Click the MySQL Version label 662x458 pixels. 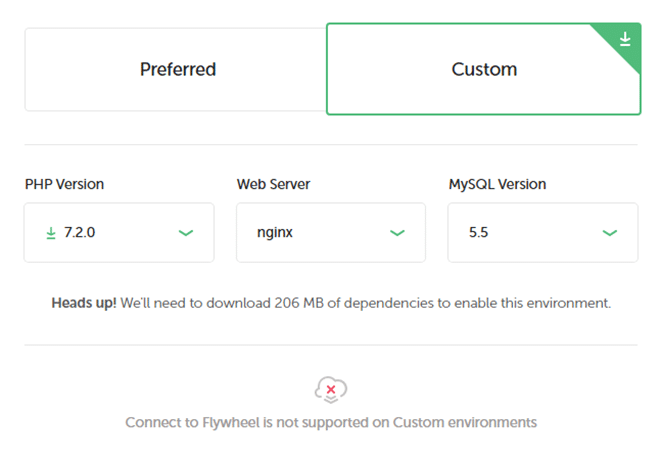(x=497, y=184)
